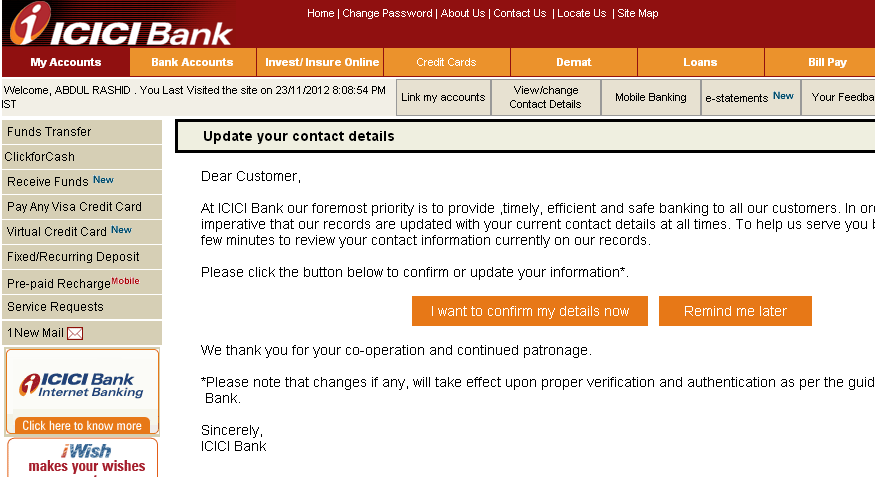Select Fixed/Recurring Deposit sidebar item
Image resolution: width=875 pixels, height=477 pixels.
[x=82, y=257]
